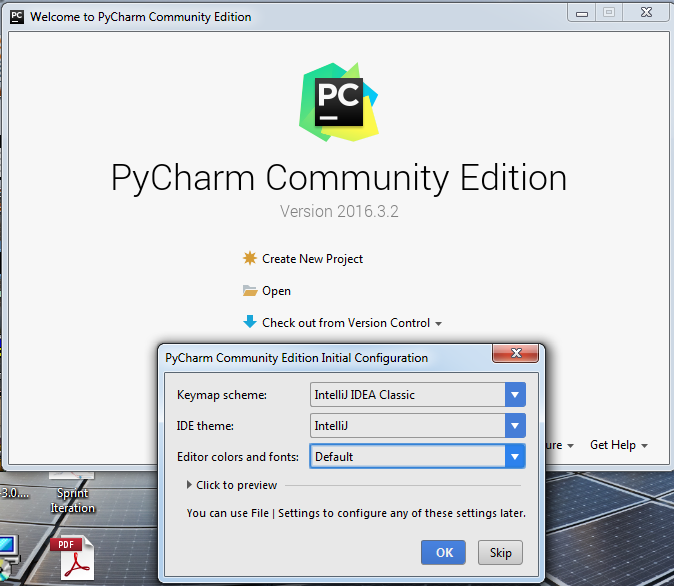Click the large PyCharm PC logo

pyautogui.click(x=339, y=102)
